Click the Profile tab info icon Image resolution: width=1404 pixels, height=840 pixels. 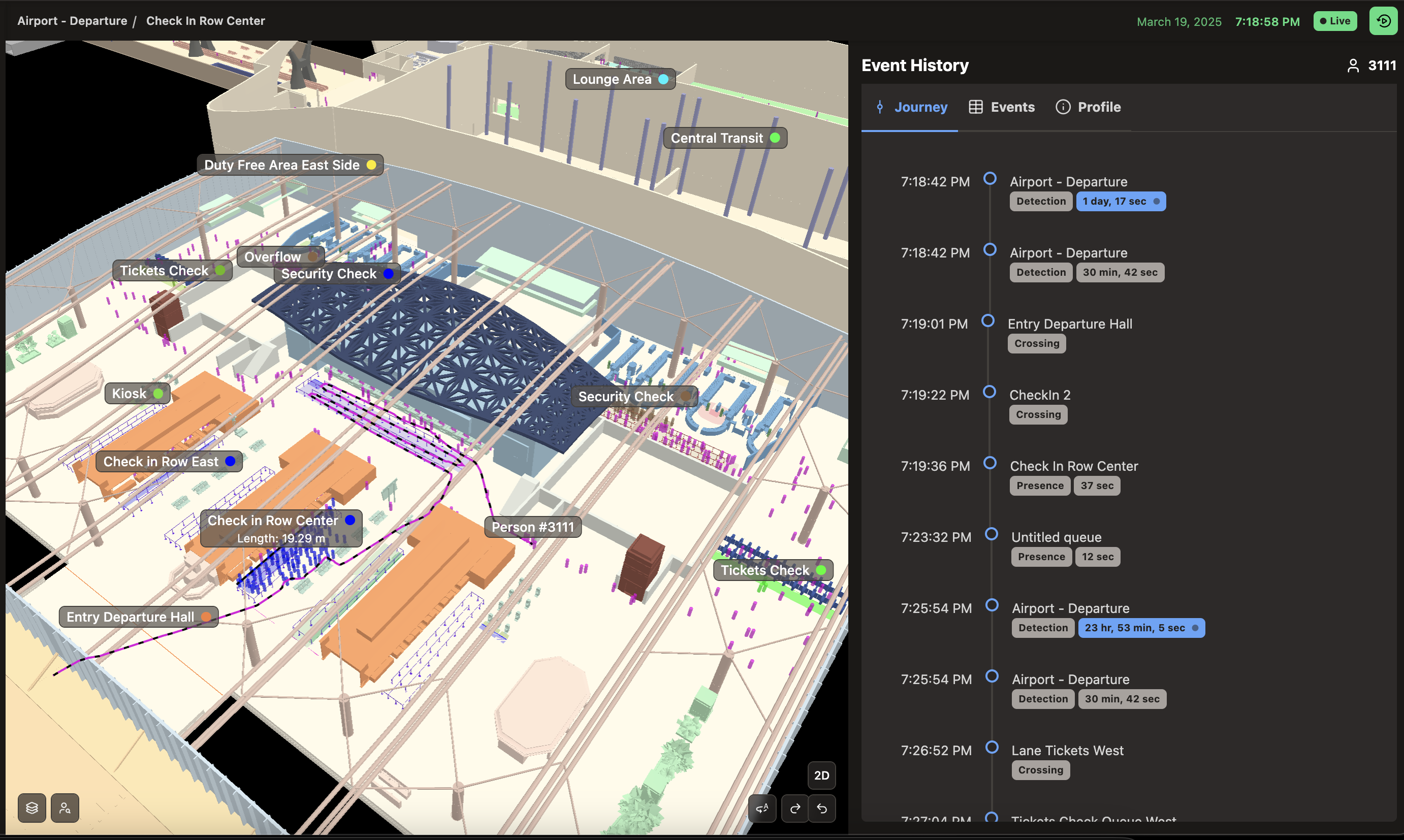click(x=1063, y=107)
